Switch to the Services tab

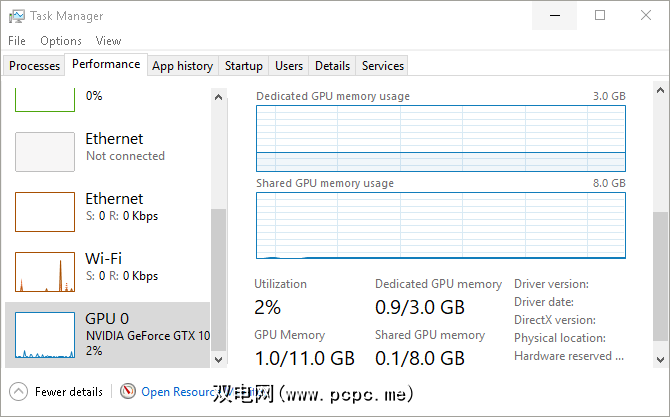point(383,66)
